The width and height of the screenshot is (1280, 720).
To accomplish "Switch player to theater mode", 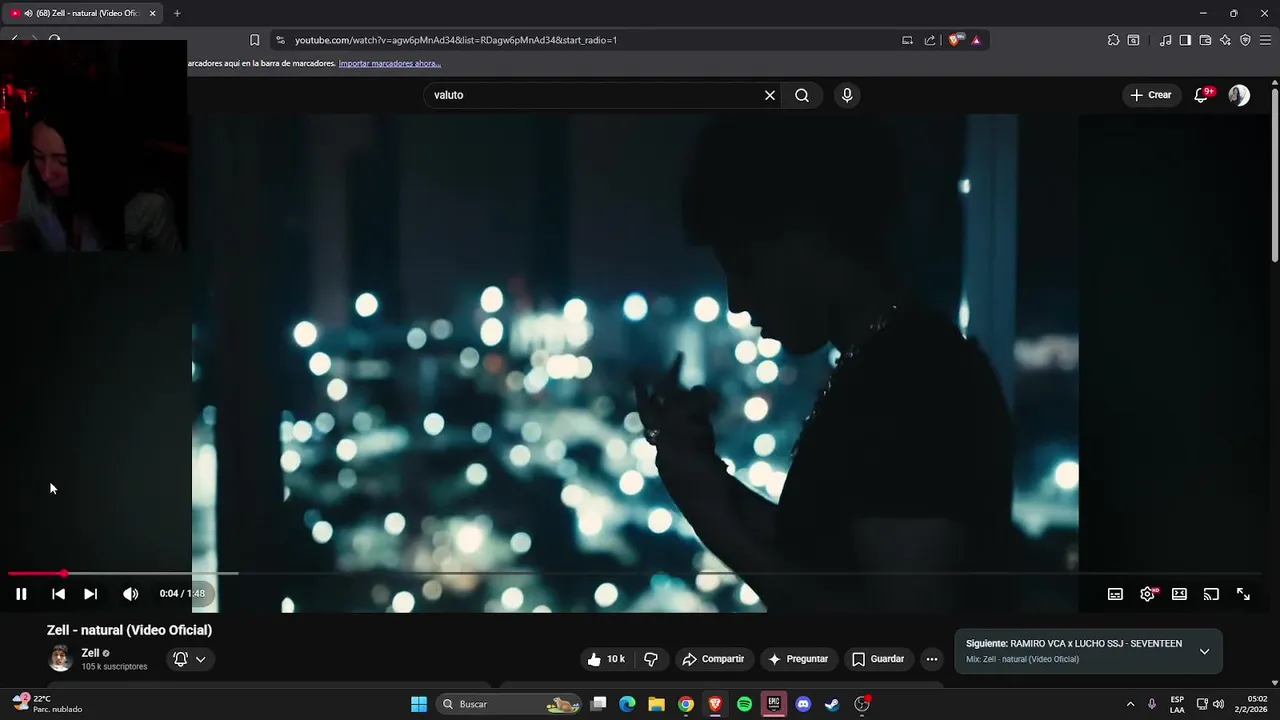I will 1179,594.
